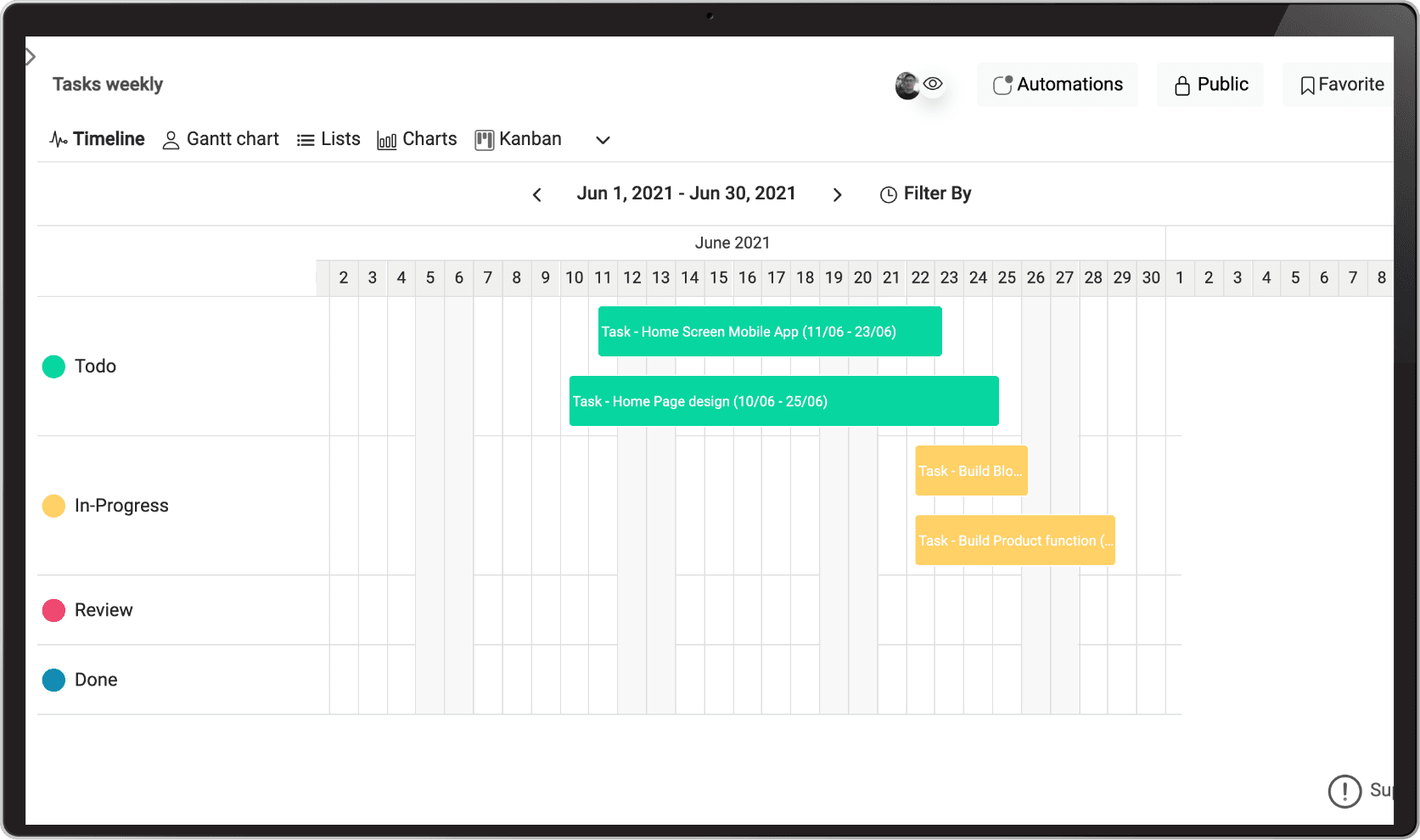This screenshot has height=840, width=1420.
Task: Click the Todo green status color dot
Action: point(53,367)
